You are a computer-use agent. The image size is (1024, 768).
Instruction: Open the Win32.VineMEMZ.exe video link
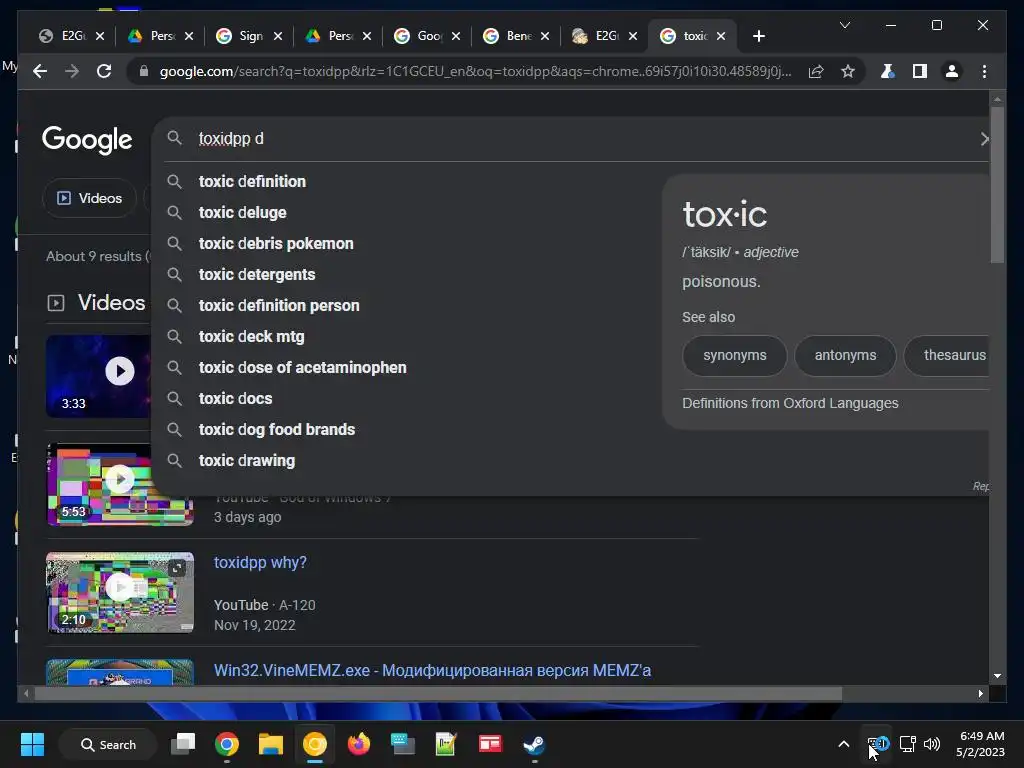click(x=432, y=671)
